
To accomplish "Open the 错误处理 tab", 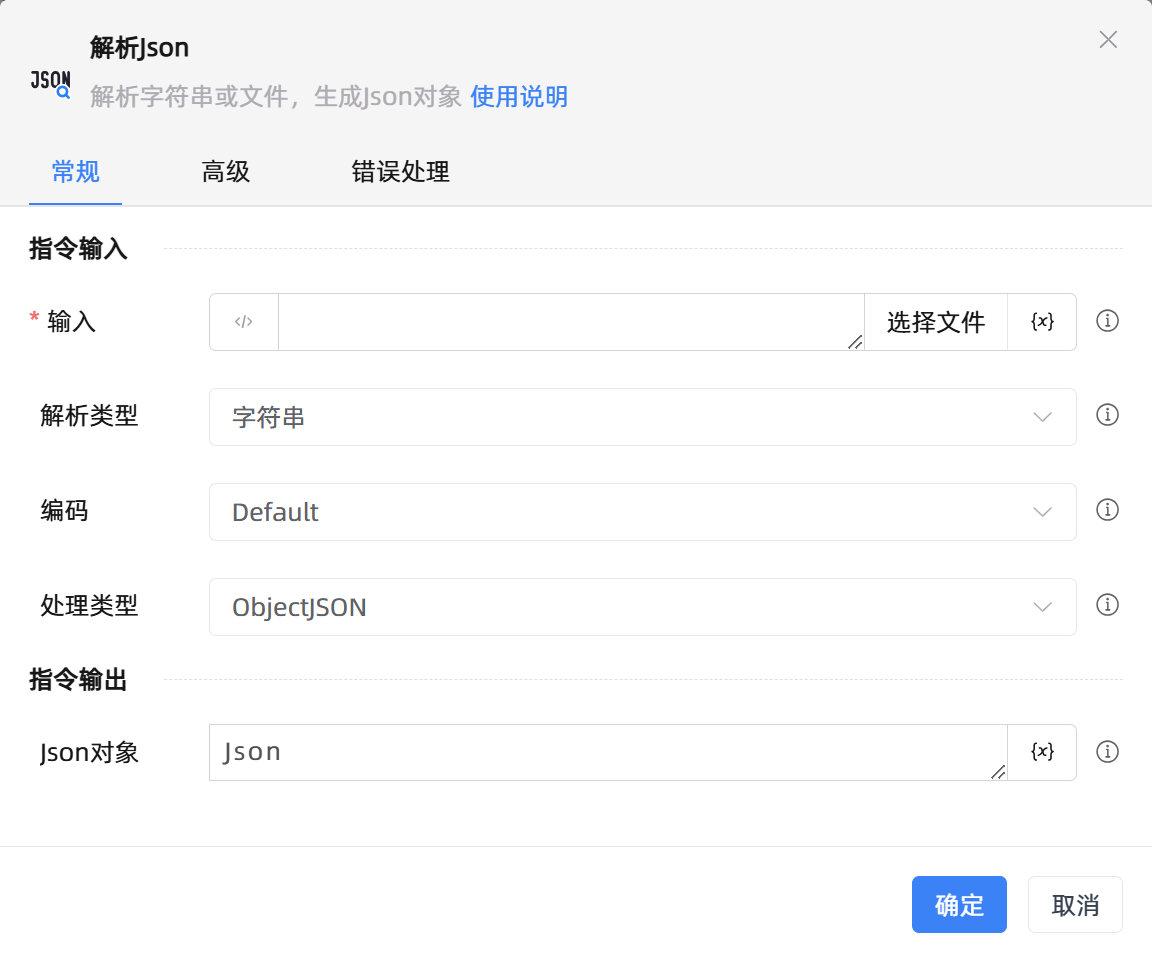I will (400, 171).
